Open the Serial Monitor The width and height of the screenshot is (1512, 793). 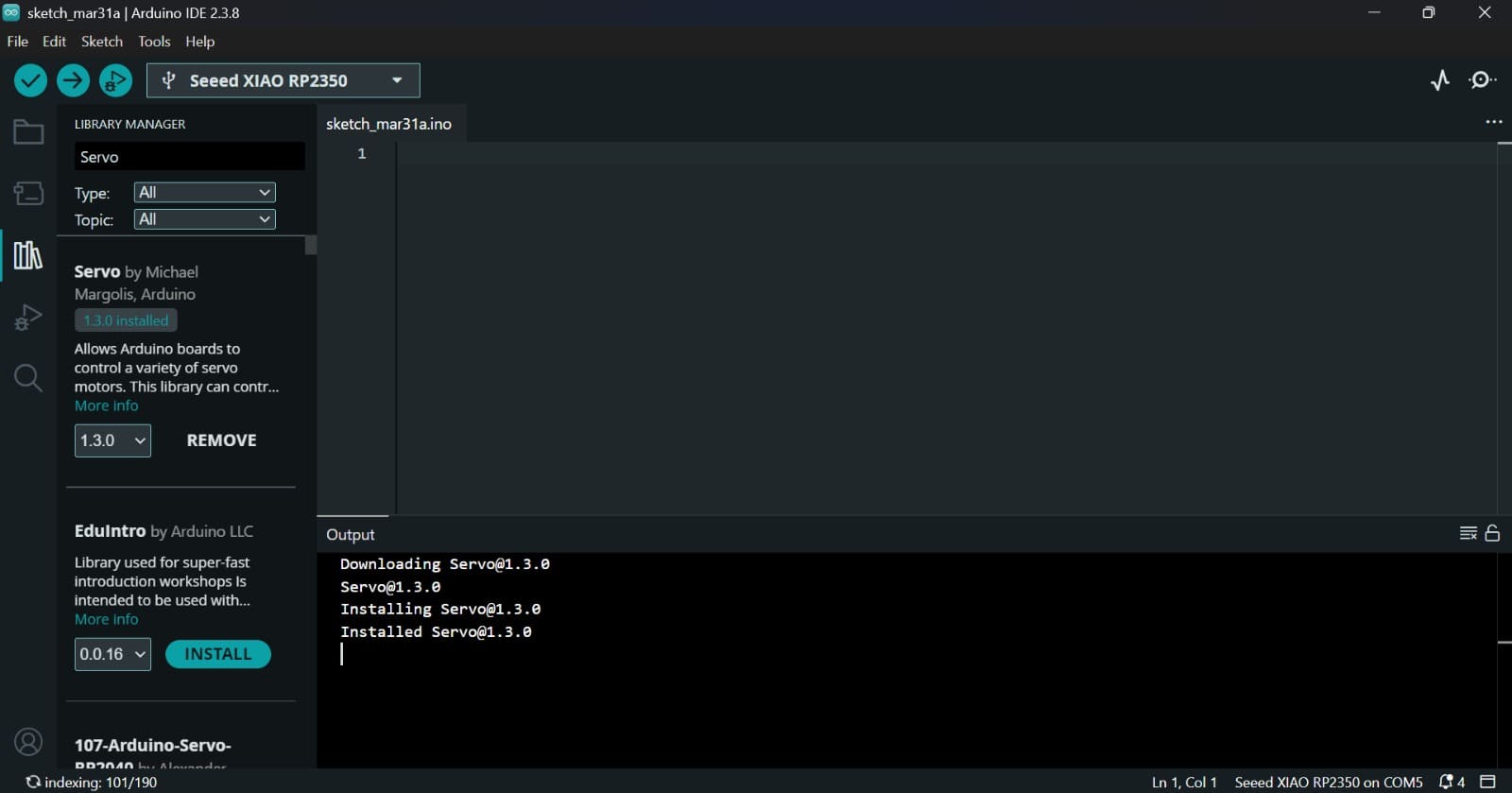(1482, 80)
